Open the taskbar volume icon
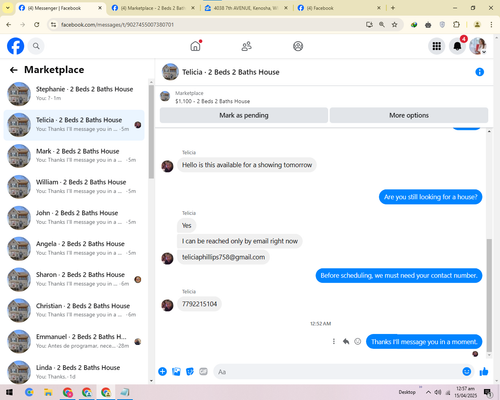Image resolution: width=500 pixels, height=400 pixels. [438, 392]
